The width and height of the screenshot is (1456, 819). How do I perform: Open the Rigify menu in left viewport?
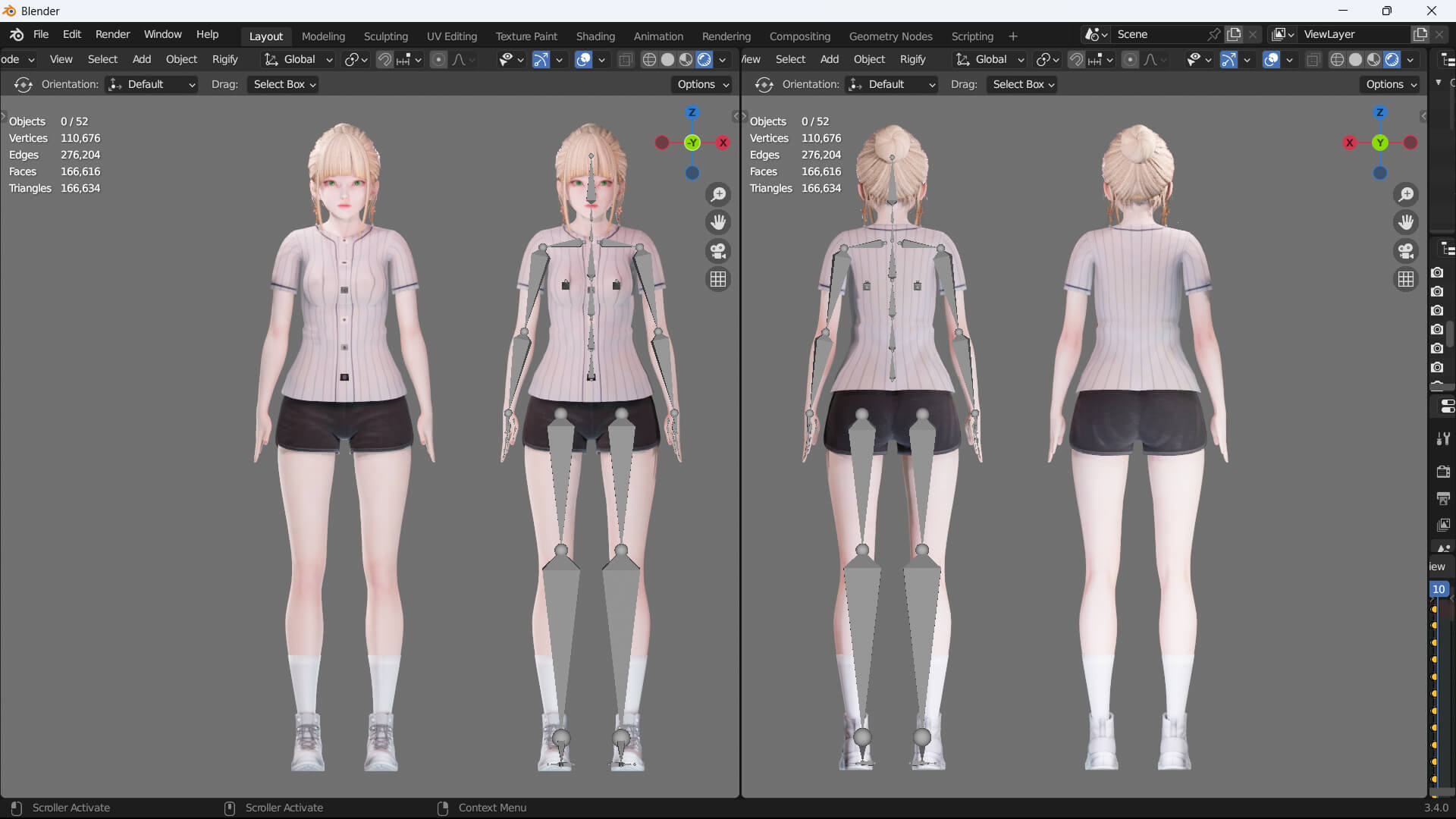(224, 60)
